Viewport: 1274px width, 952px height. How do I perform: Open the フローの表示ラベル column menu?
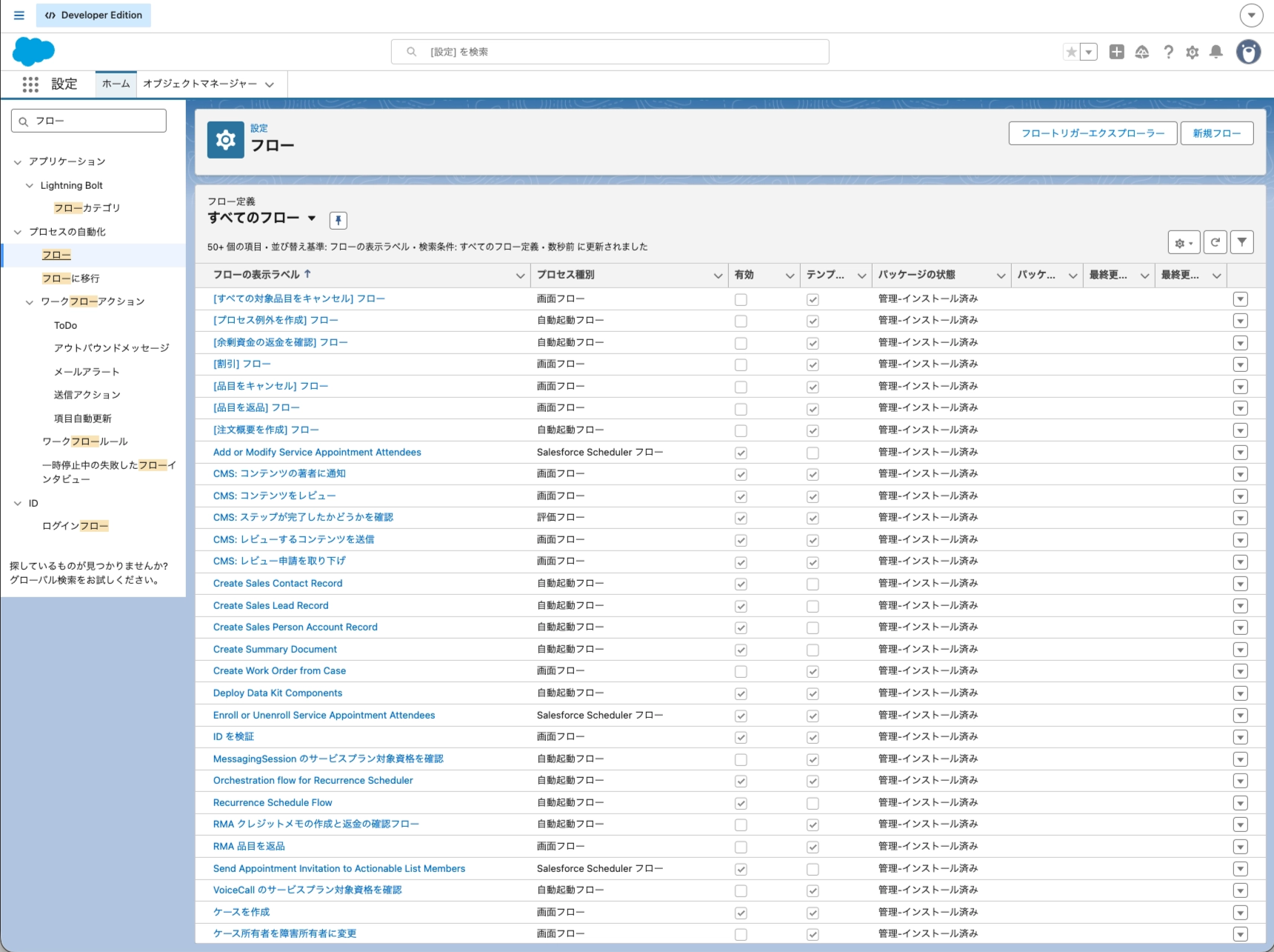coord(520,276)
